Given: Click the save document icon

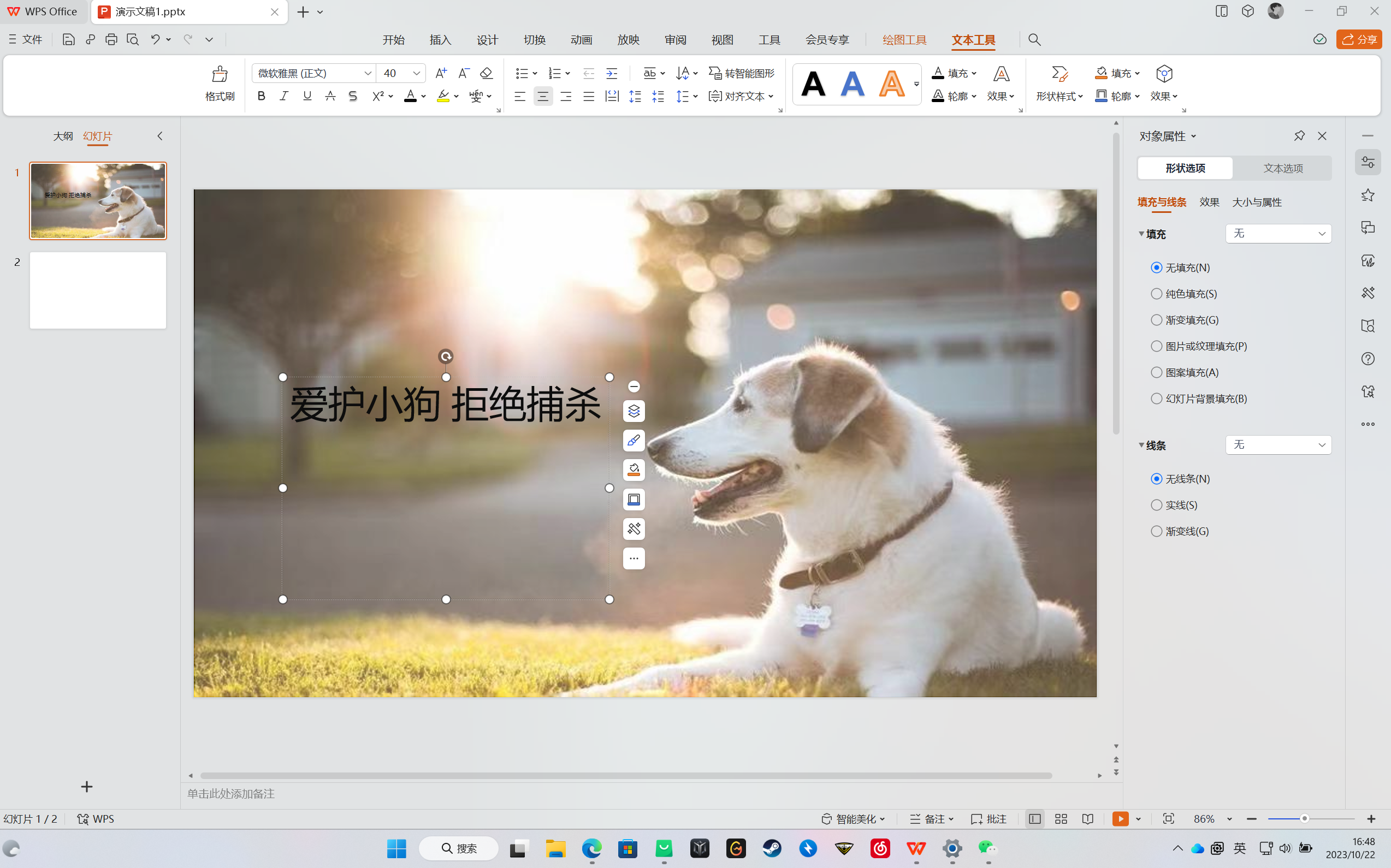Looking at the screenshot, I should tap(68, 40).
